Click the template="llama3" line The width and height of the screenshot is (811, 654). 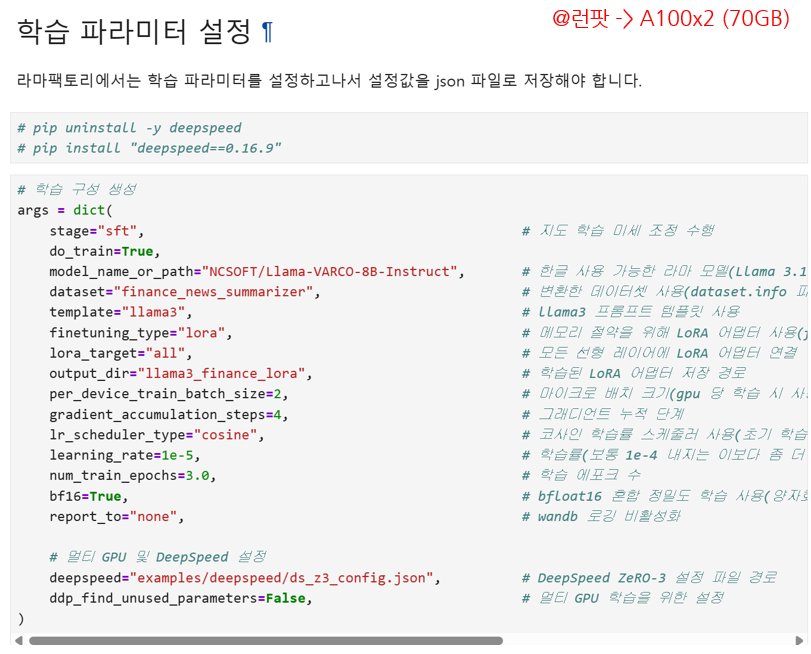[x=121, y=312]
